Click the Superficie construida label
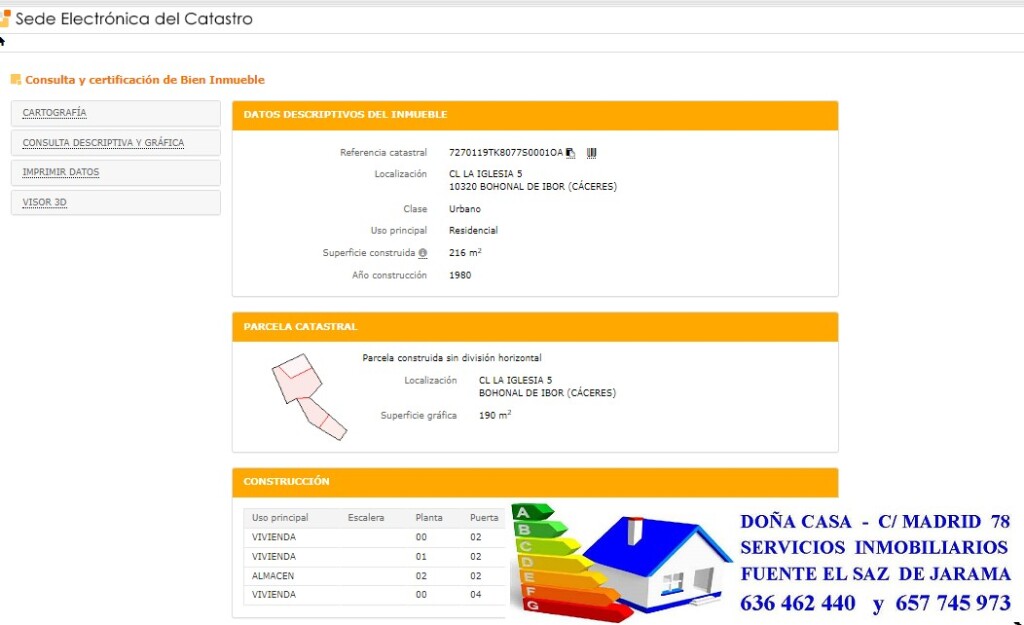 coord(369,253)
